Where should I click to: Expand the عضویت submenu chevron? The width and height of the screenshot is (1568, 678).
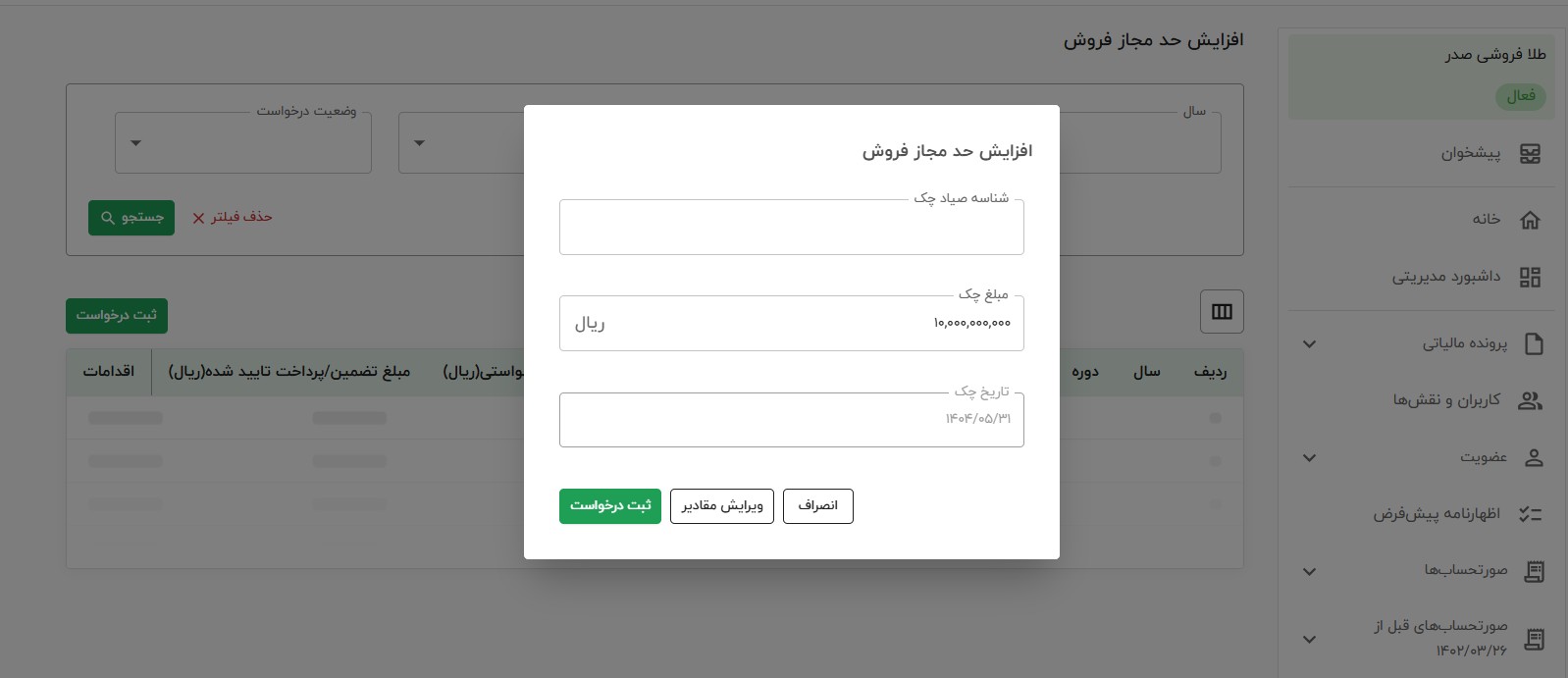point(1309,458)
